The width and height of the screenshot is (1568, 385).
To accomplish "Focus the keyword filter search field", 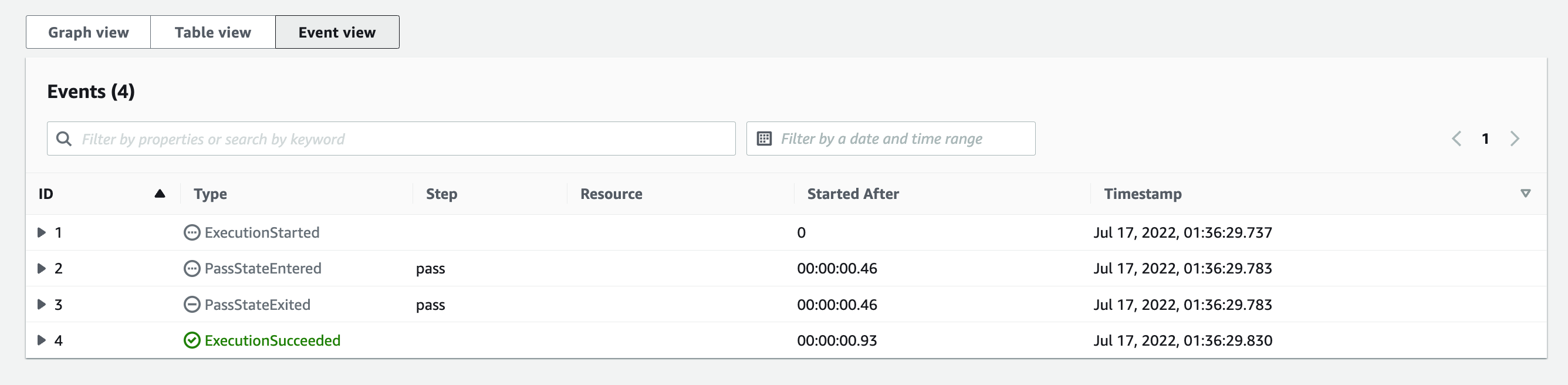I will coord(391,139).
